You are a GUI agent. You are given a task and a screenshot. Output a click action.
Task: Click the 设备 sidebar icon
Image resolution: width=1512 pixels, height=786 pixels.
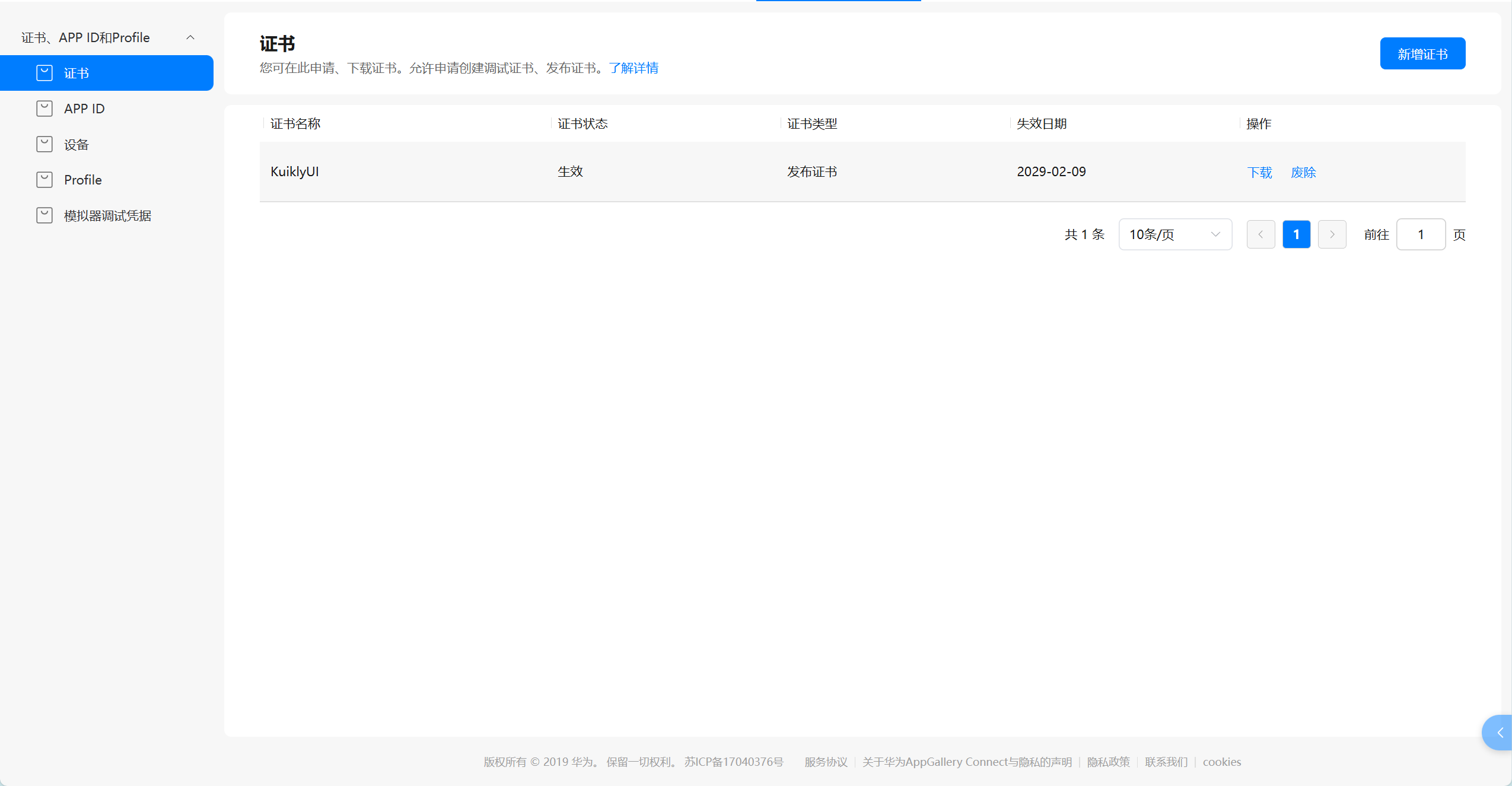tap(45, 144)
